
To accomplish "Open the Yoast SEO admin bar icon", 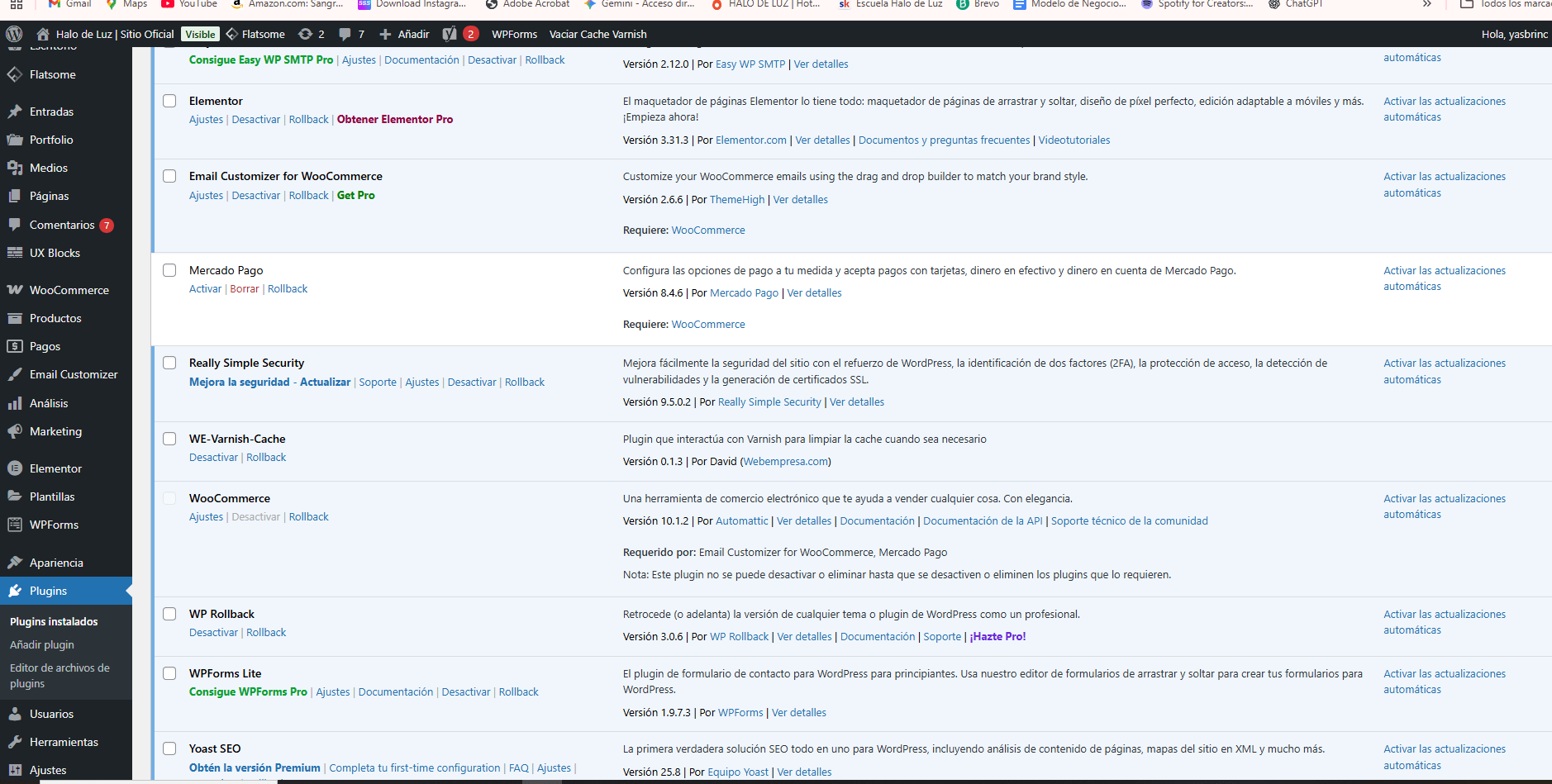I will tap(450, 34).
